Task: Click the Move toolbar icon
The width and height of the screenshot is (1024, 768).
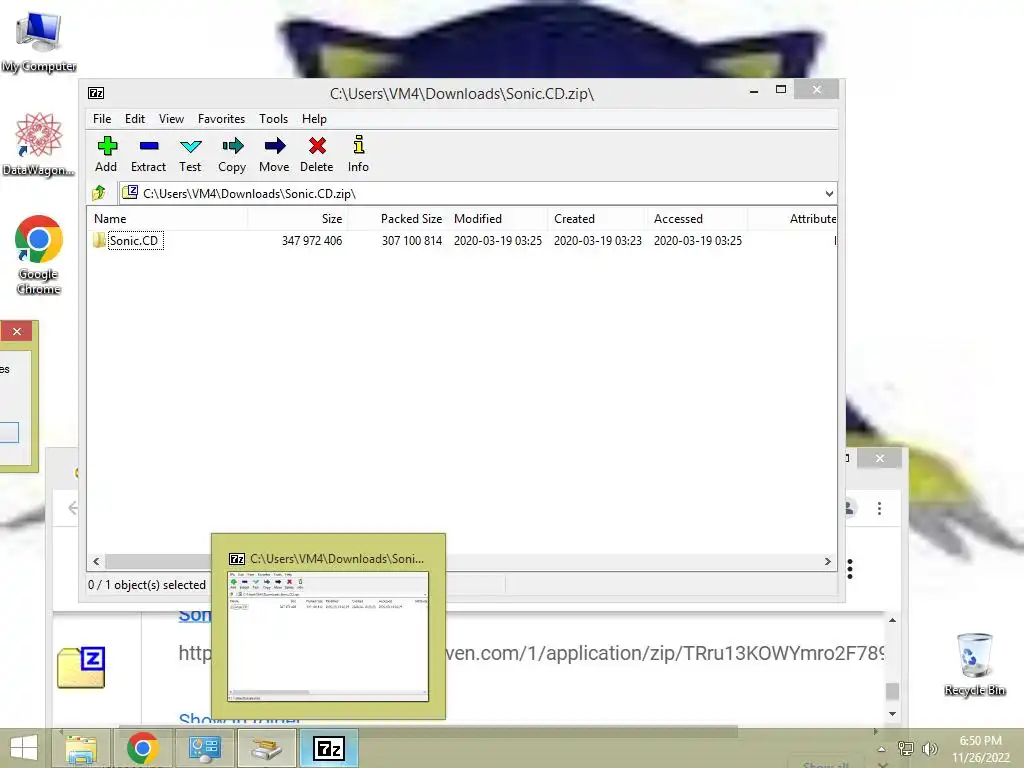Action: point(274,154)
